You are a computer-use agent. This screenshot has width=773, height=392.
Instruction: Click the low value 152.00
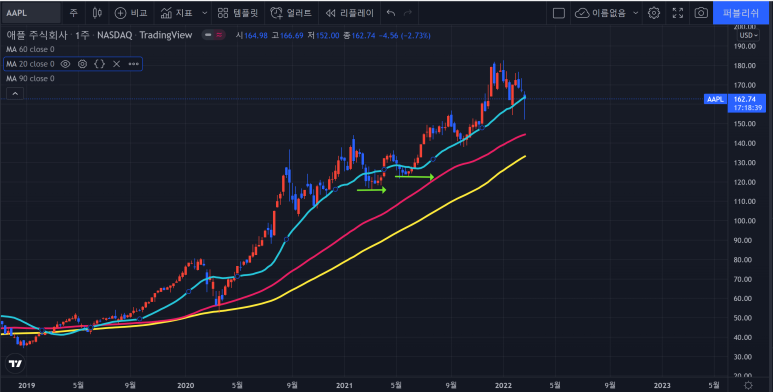point(327,36)
